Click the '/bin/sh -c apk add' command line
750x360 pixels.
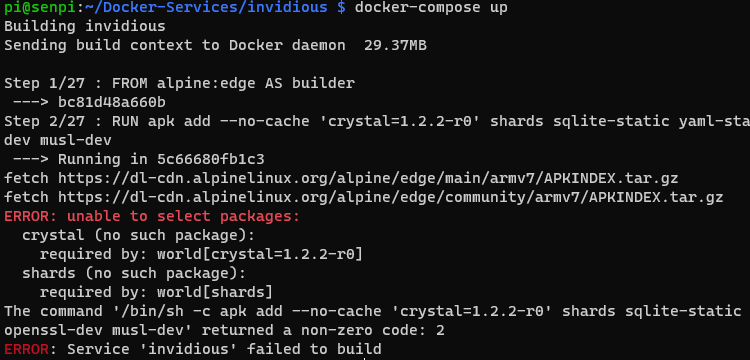click(x=377, y=311)
